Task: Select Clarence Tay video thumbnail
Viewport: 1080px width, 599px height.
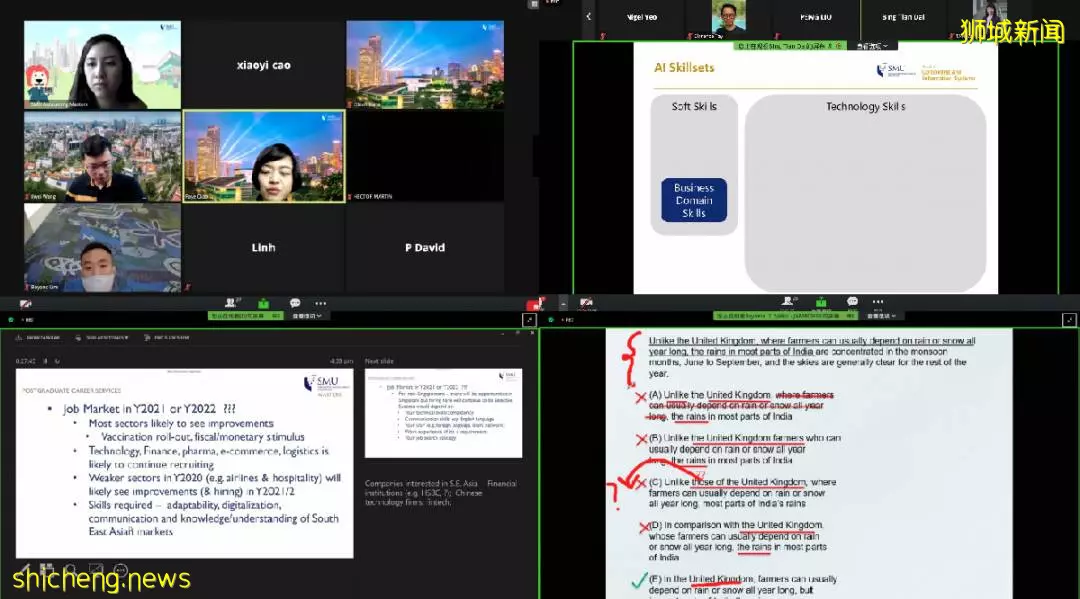Action: (x=728, y=19)
